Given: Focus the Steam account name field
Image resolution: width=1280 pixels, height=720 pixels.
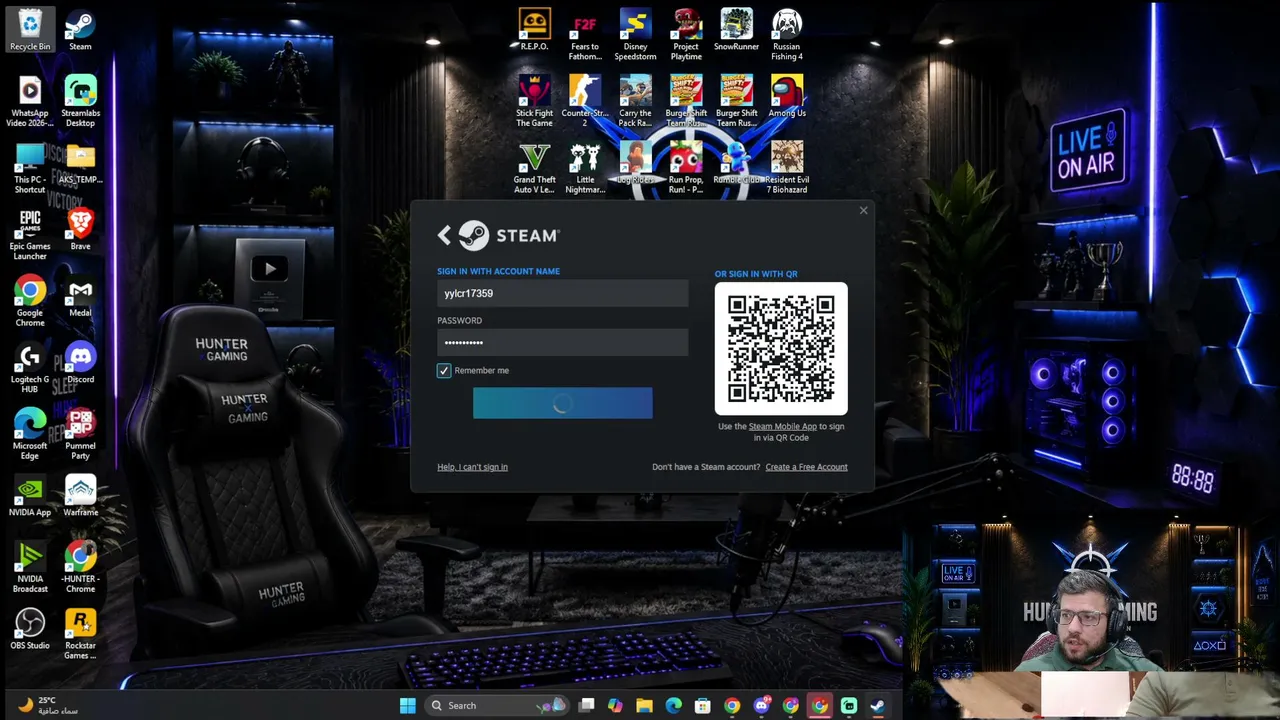Looking at the screenshot, I should click(x=562, y=294).
